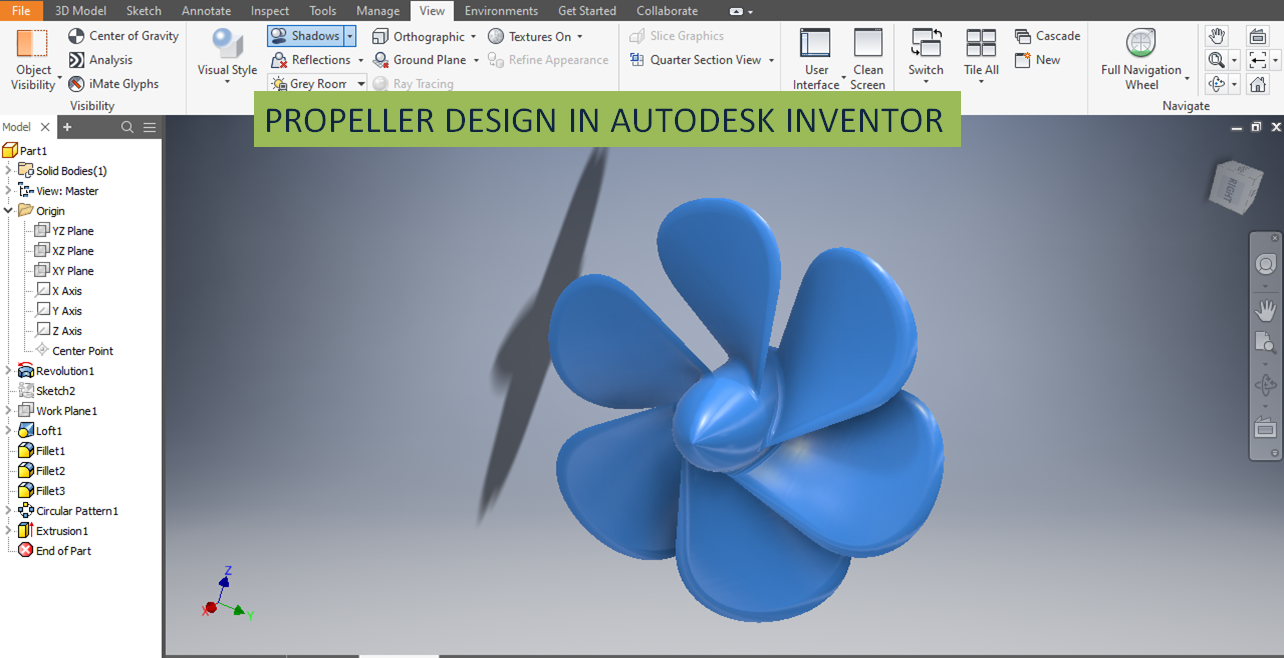Cascade the open windows

(1047, 36)
